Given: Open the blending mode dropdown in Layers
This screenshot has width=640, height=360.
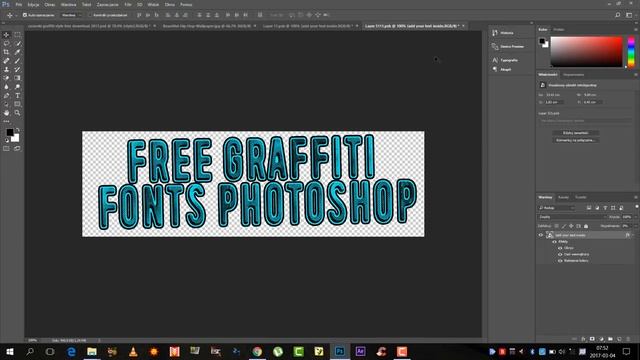Looking at the screenshot, I should pos(572,217).
